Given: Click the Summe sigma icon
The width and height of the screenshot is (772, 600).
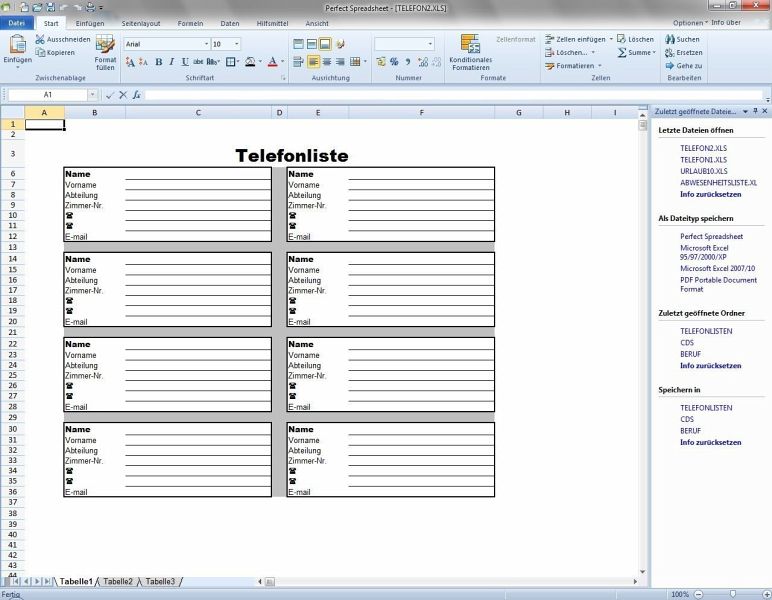Looking at the screenshot, I should [x=621, y=52].
